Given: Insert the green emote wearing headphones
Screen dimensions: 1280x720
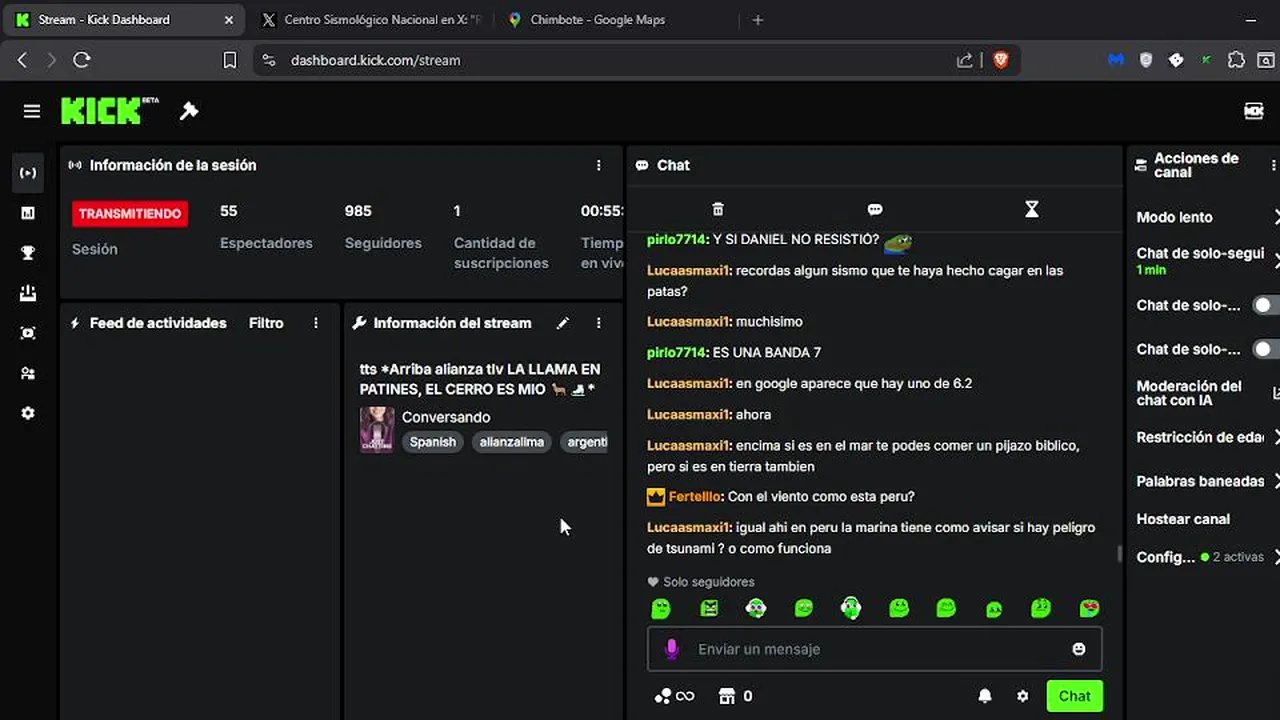Looking at the screenshot, I should (851, 608).
